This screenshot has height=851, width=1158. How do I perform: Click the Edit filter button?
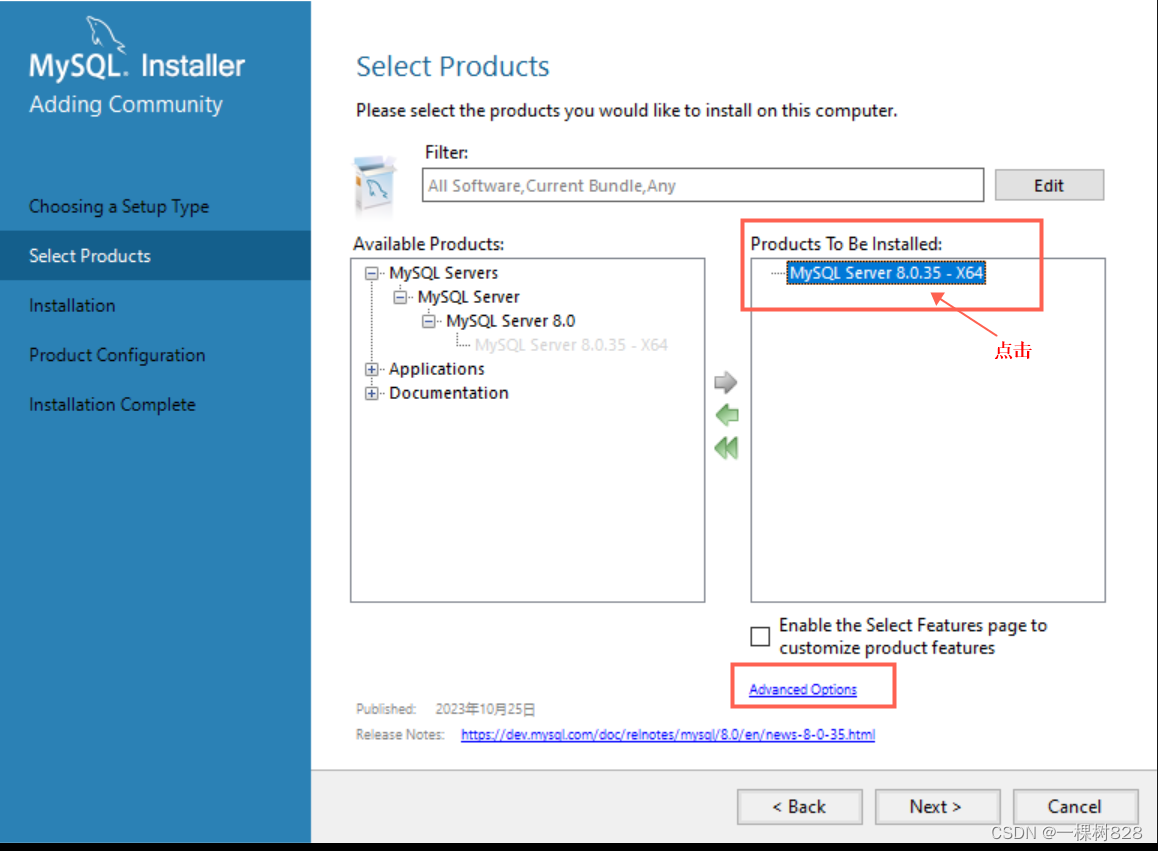point(1049,185)
